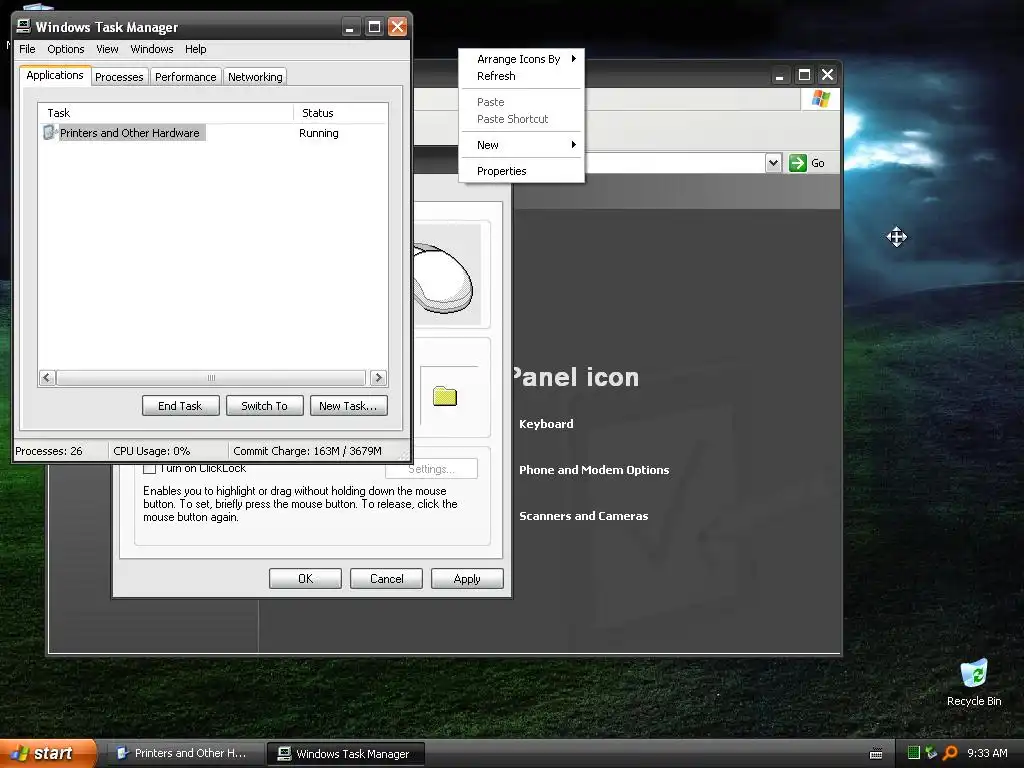The height and width of the screenshot is (768, 1024).
Task: Open the Options menu in Task Manager
Action: pyautogui.click(x=65, y=49)
